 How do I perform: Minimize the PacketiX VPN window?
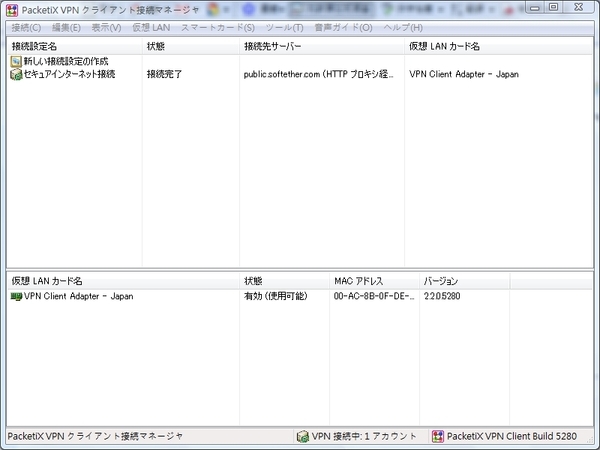535,7
